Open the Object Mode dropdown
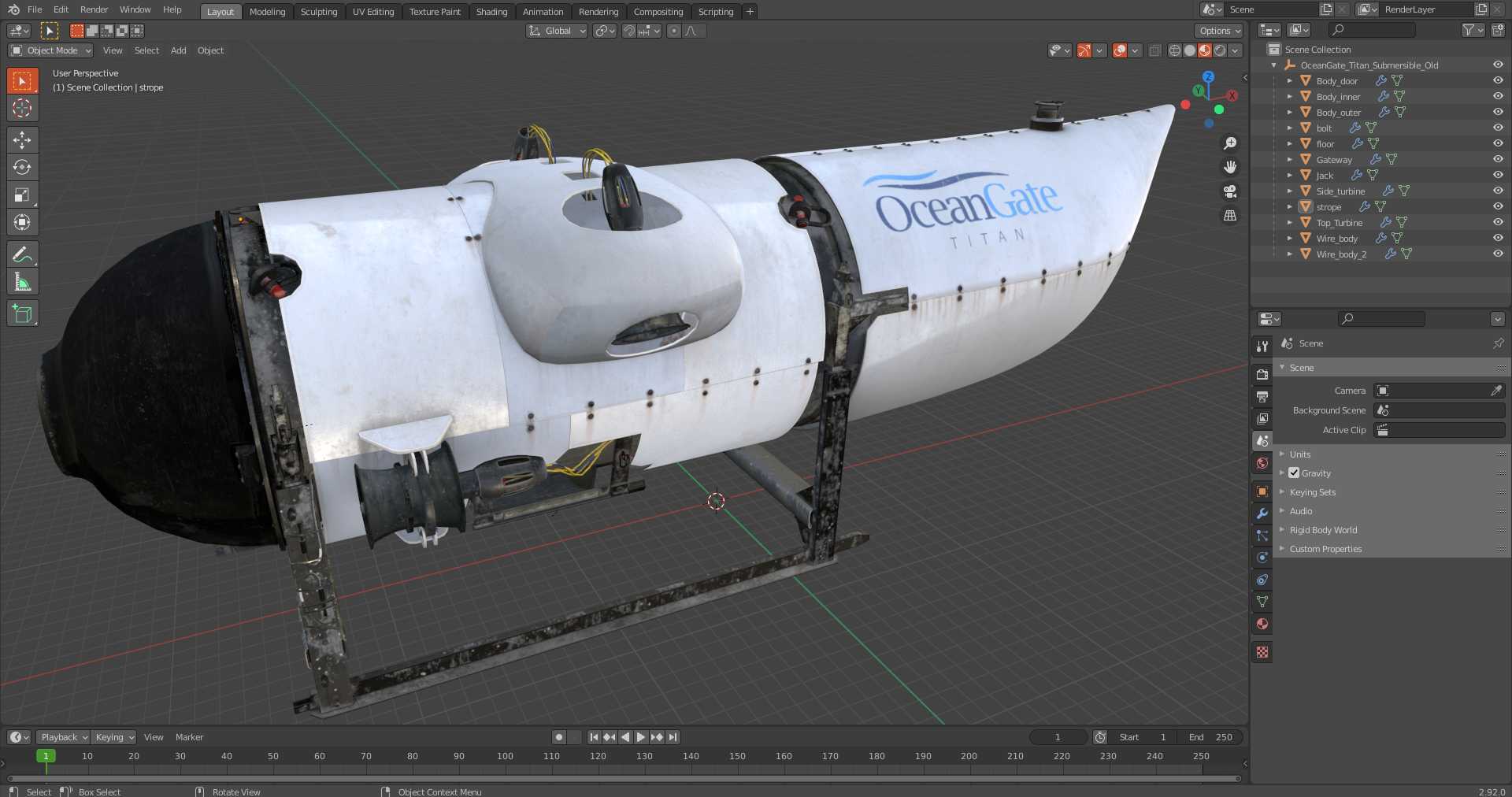 click(x=50, y=50)
